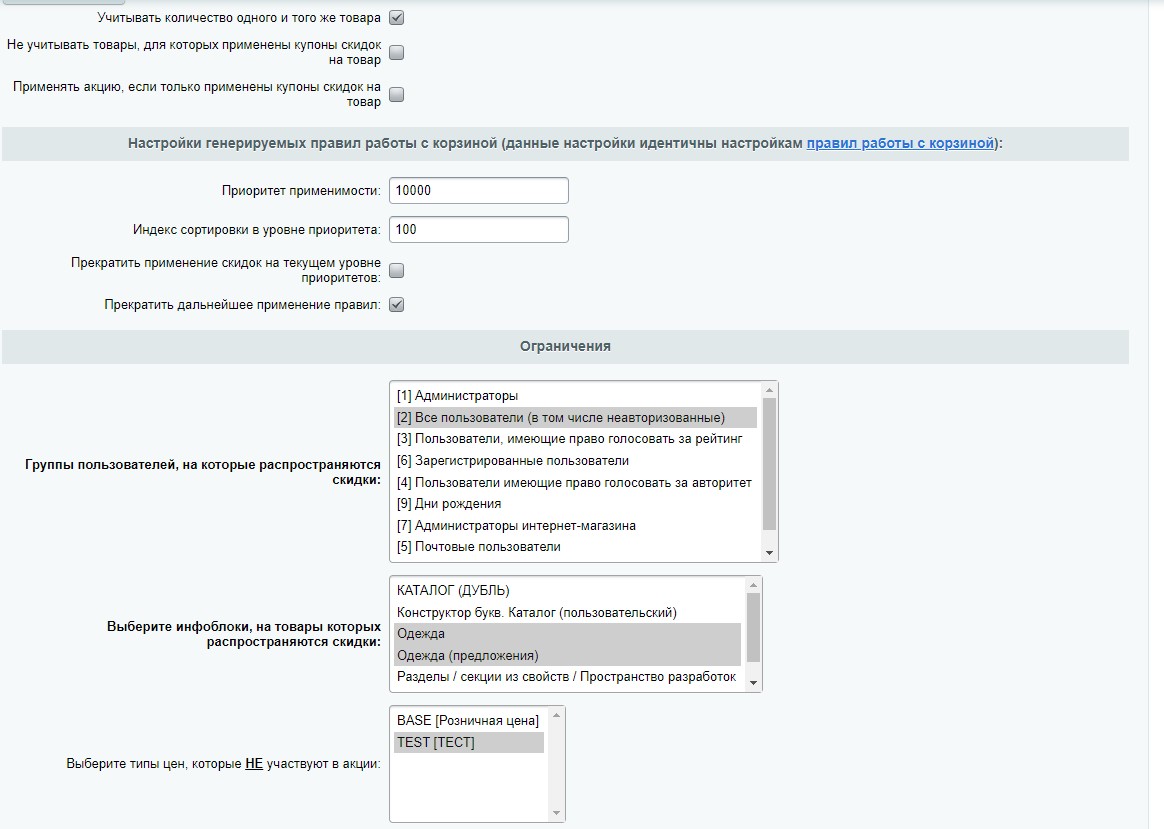Open 'правил работы с корзиной' link

900,143
